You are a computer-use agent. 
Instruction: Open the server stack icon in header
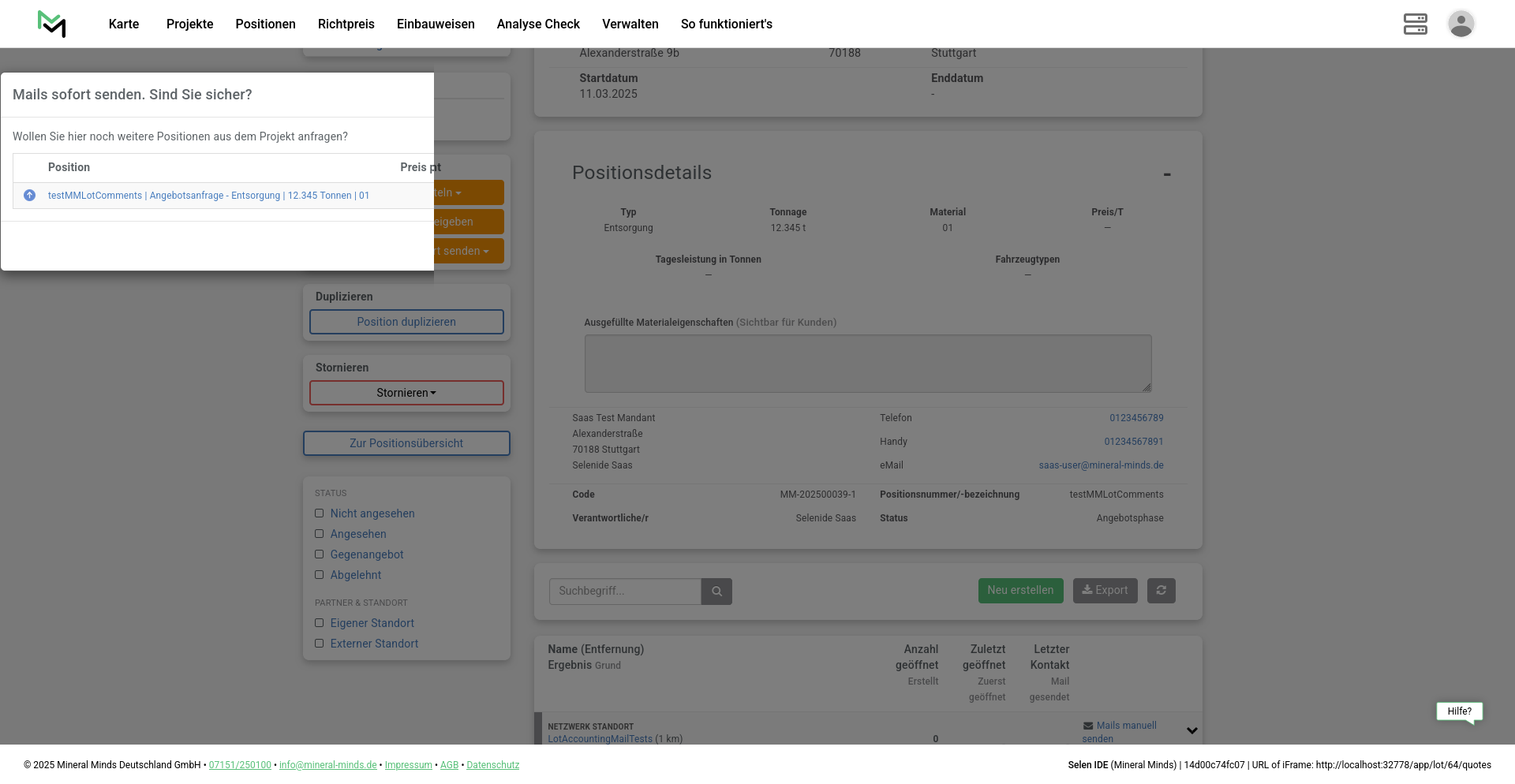pos(1415,24)
